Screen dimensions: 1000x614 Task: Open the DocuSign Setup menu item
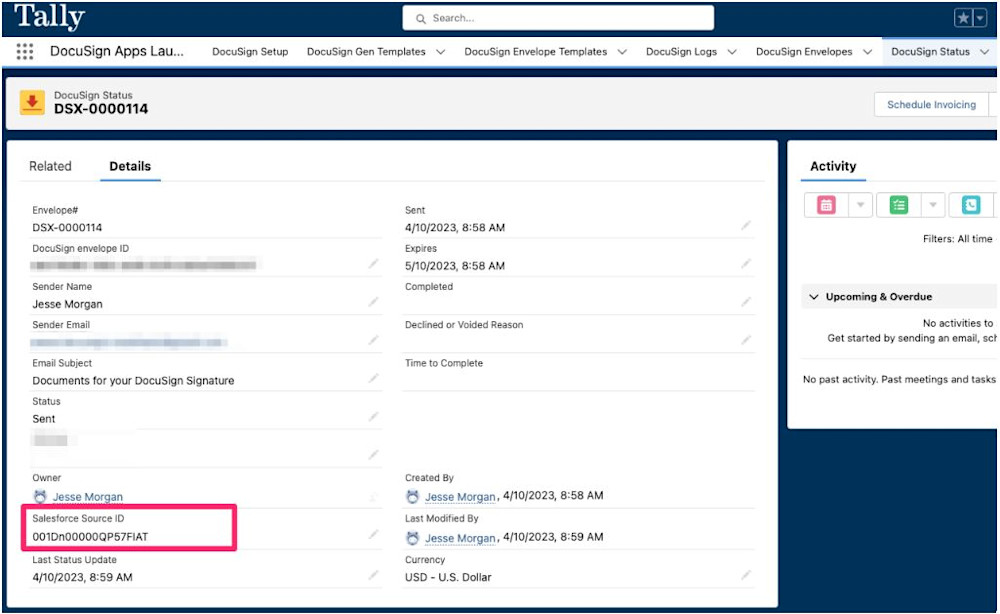click(250, 51)
